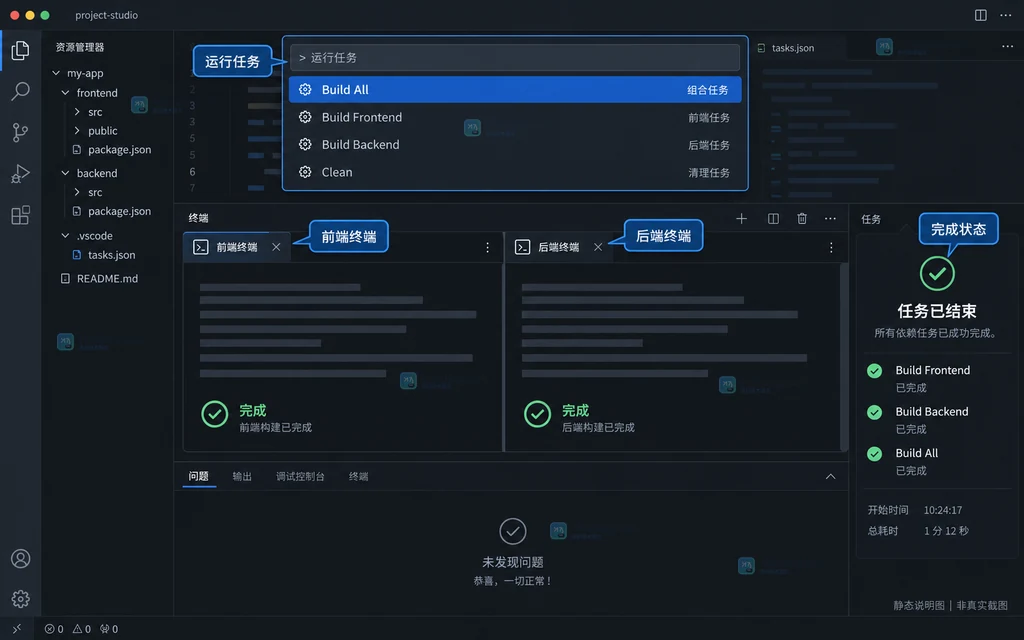1024x640 pixels.
Task: Expand the src folder under backend
Action: [x=77, y=192]
